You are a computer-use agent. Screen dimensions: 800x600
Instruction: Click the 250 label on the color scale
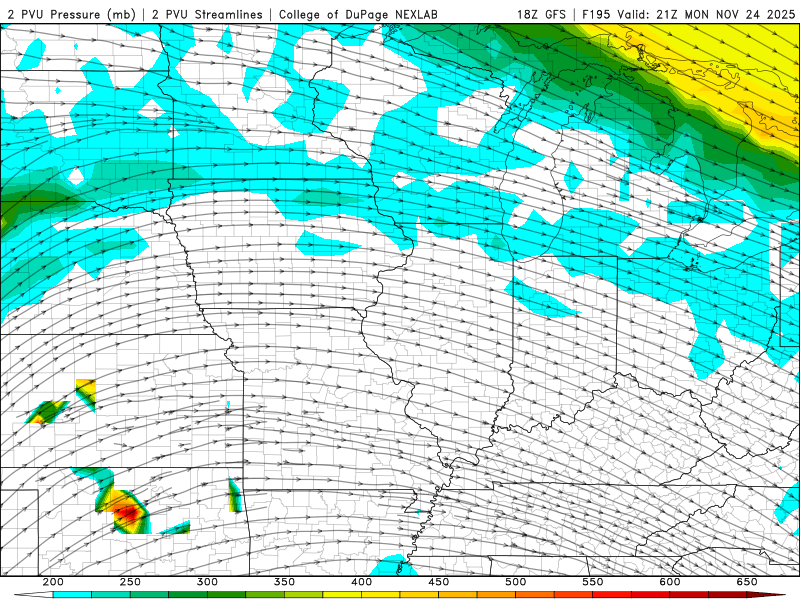click(x=130, y=582)
